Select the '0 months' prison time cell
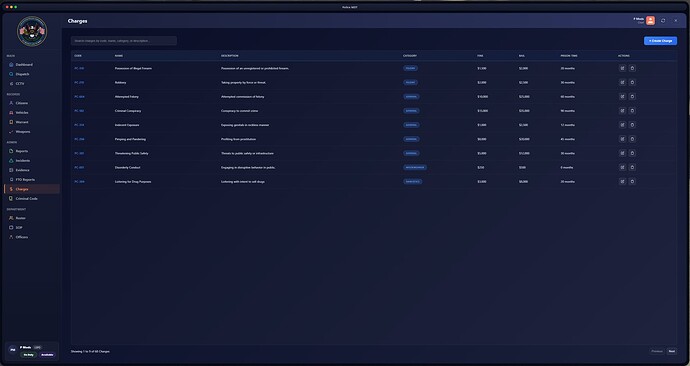Viewport: 690px width, 366px height. (x=567, y=167)
